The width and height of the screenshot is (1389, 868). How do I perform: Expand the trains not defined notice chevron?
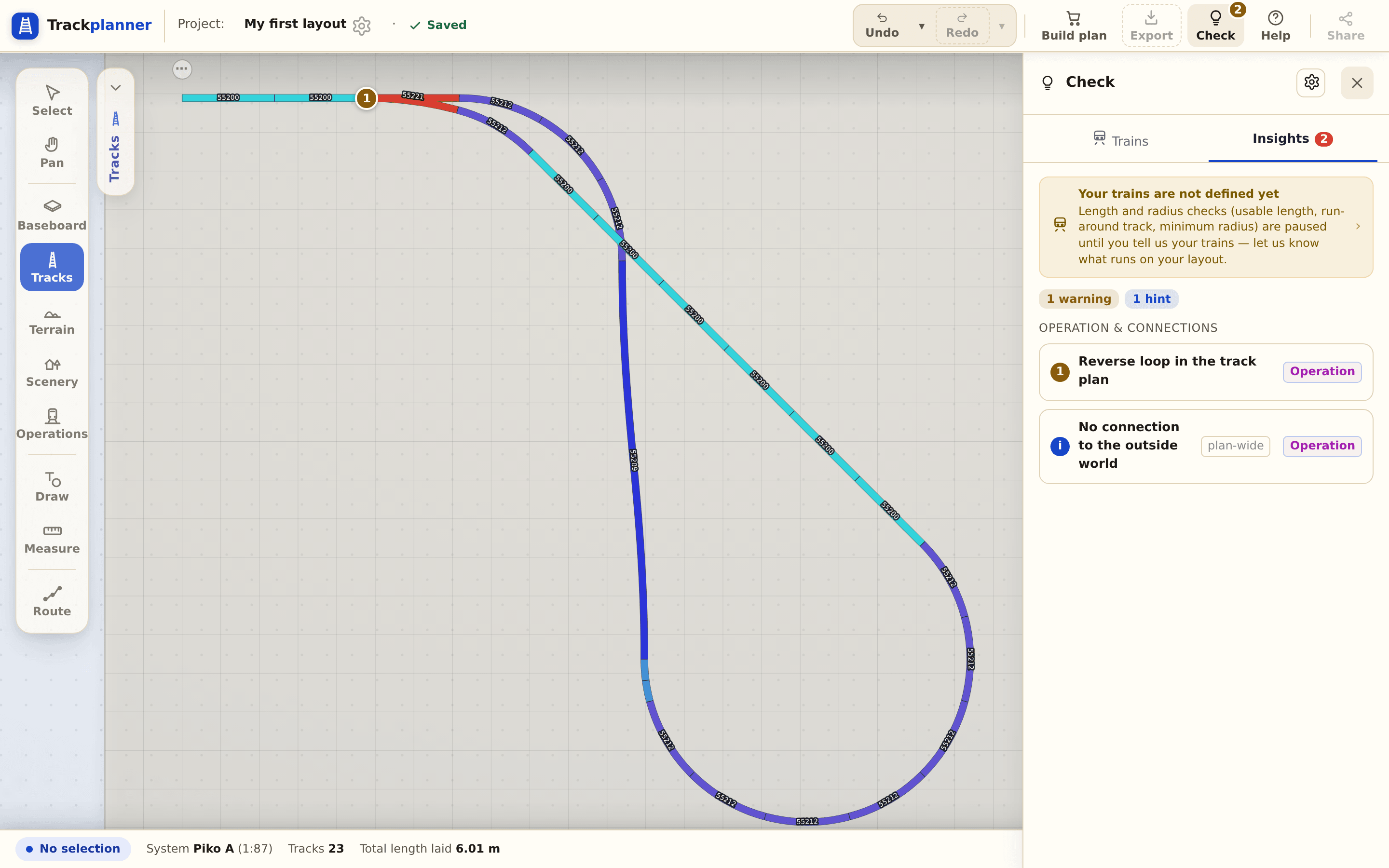[1358, 227]
